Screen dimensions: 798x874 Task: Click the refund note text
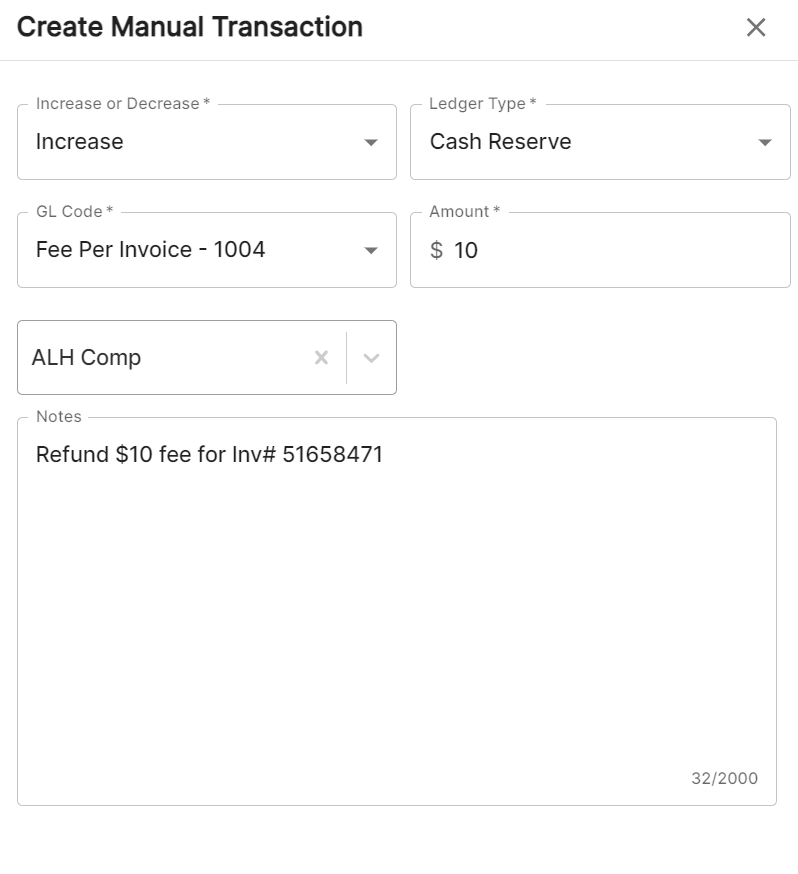208,454
